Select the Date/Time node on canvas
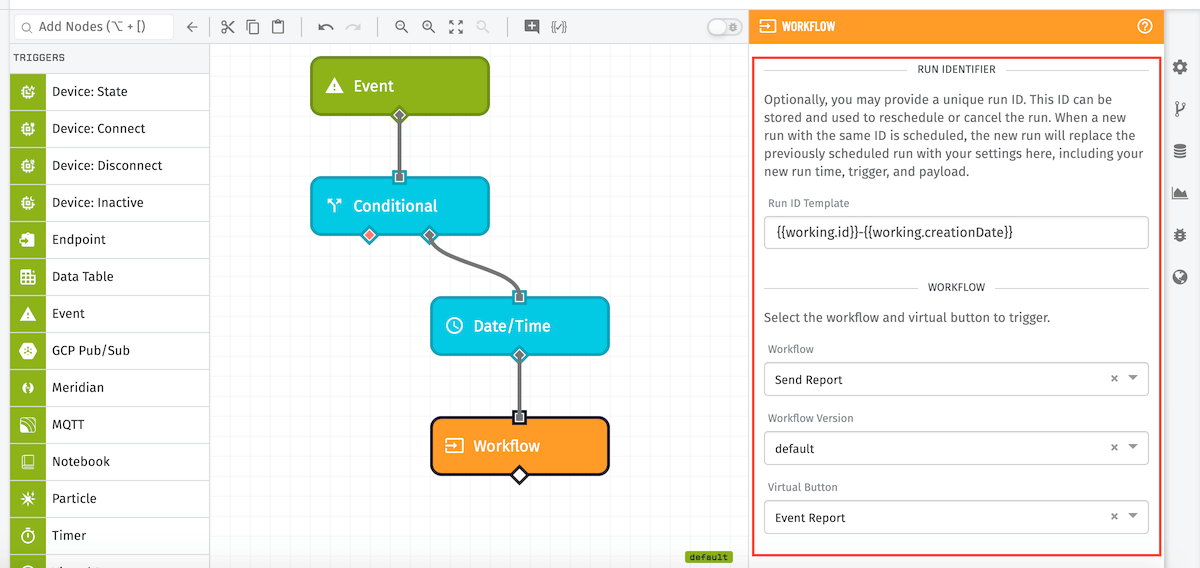 [520, 326]
